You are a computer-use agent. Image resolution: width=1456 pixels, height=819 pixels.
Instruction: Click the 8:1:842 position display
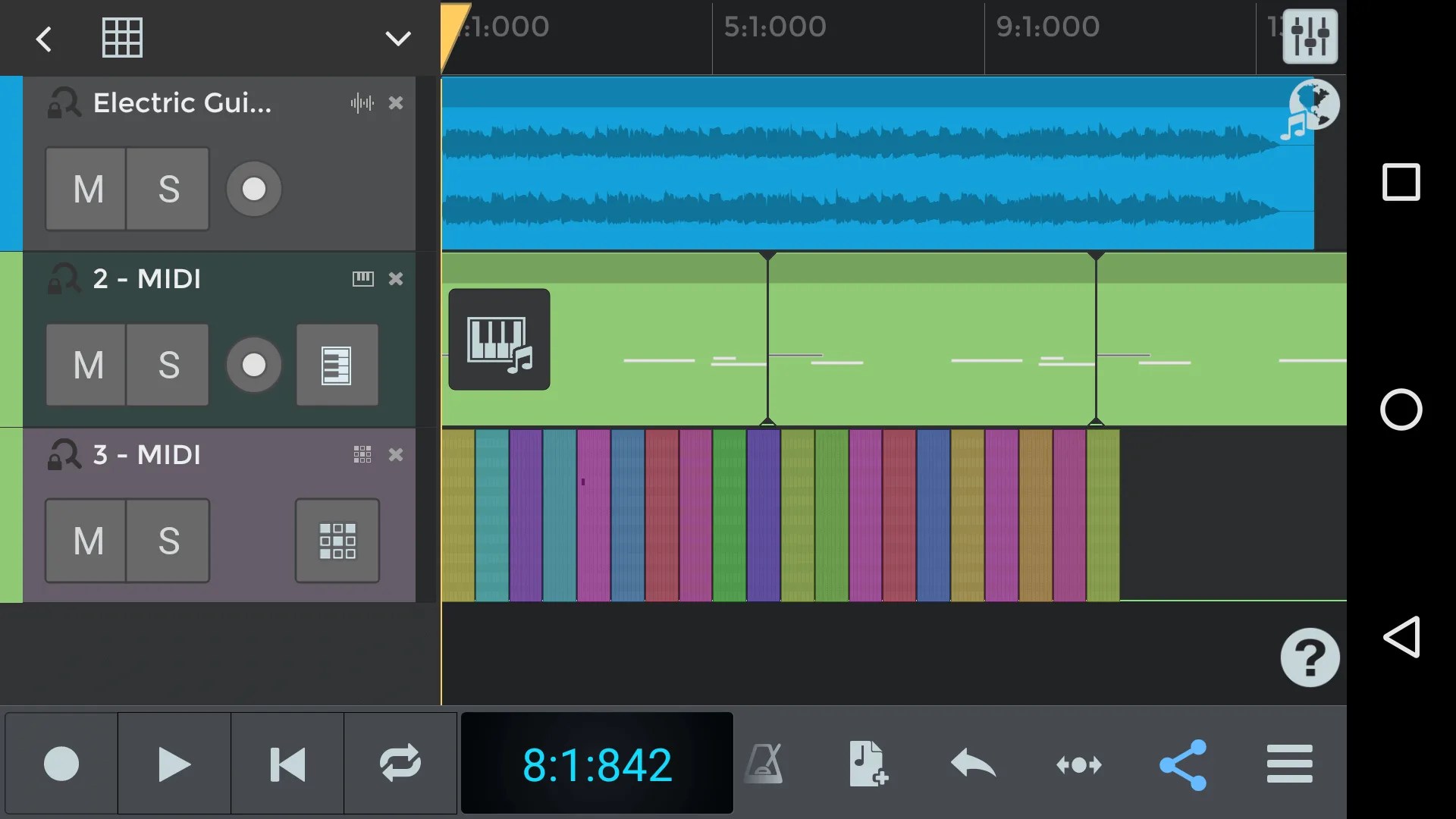tap(597, 764)
